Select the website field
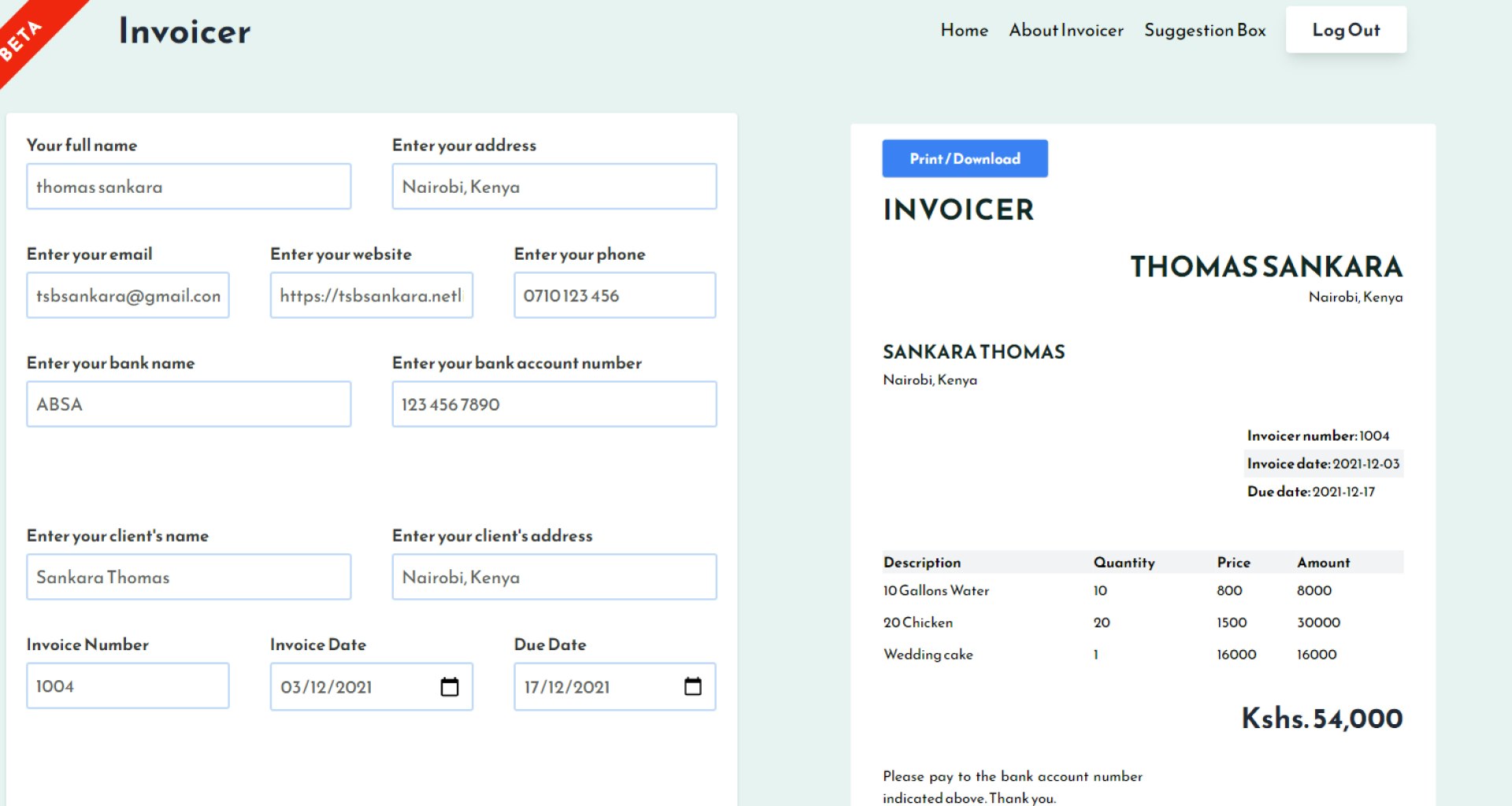Viewport: 1512px width, 806px height. [x=371, y=295]
